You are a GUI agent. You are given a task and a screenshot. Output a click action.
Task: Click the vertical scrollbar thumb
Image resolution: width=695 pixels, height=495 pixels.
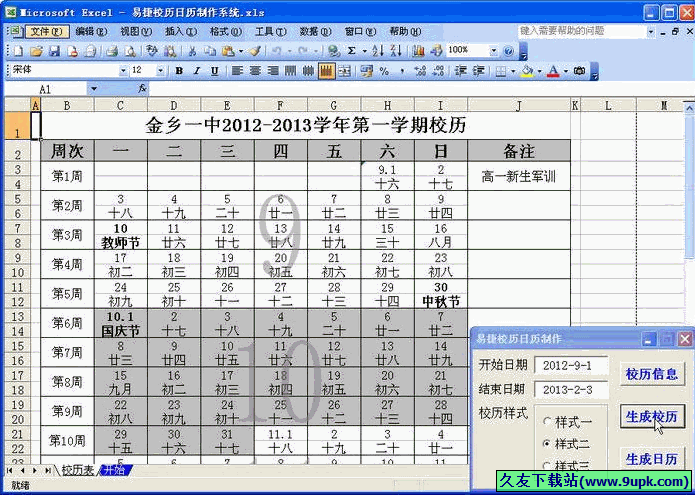pos(689,187)
